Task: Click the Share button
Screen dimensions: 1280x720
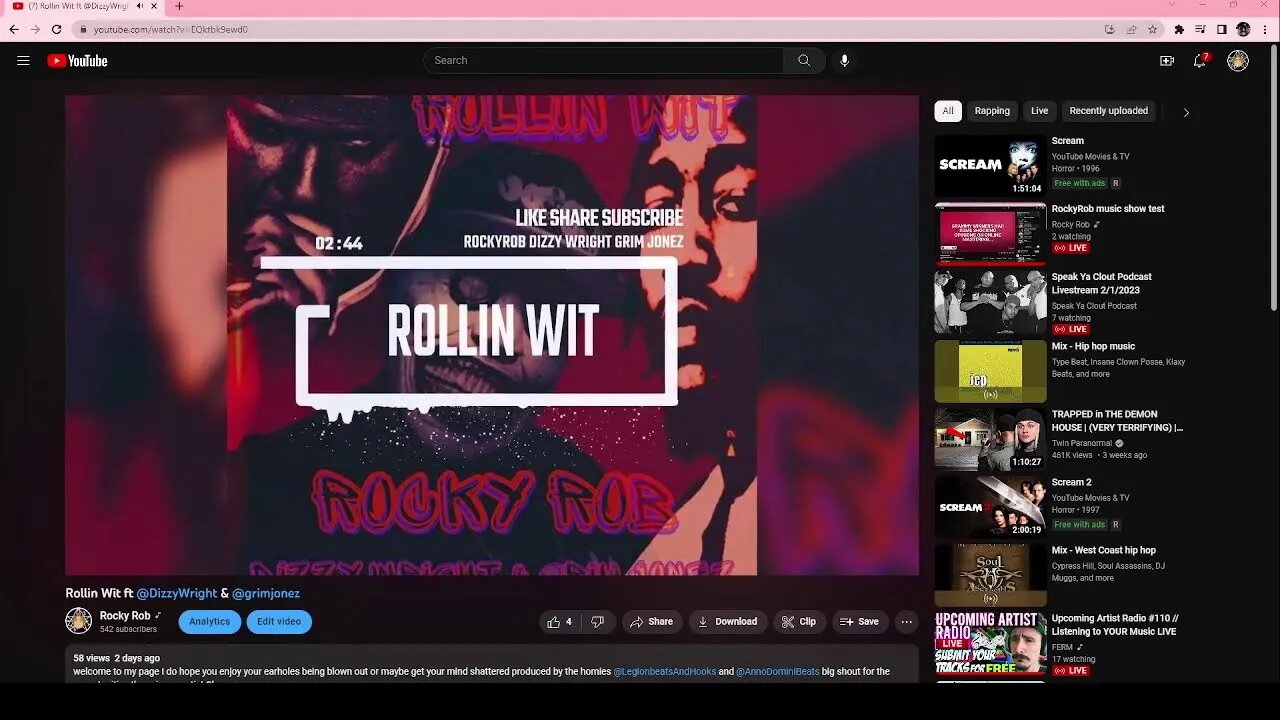Action: click(652, 622)
